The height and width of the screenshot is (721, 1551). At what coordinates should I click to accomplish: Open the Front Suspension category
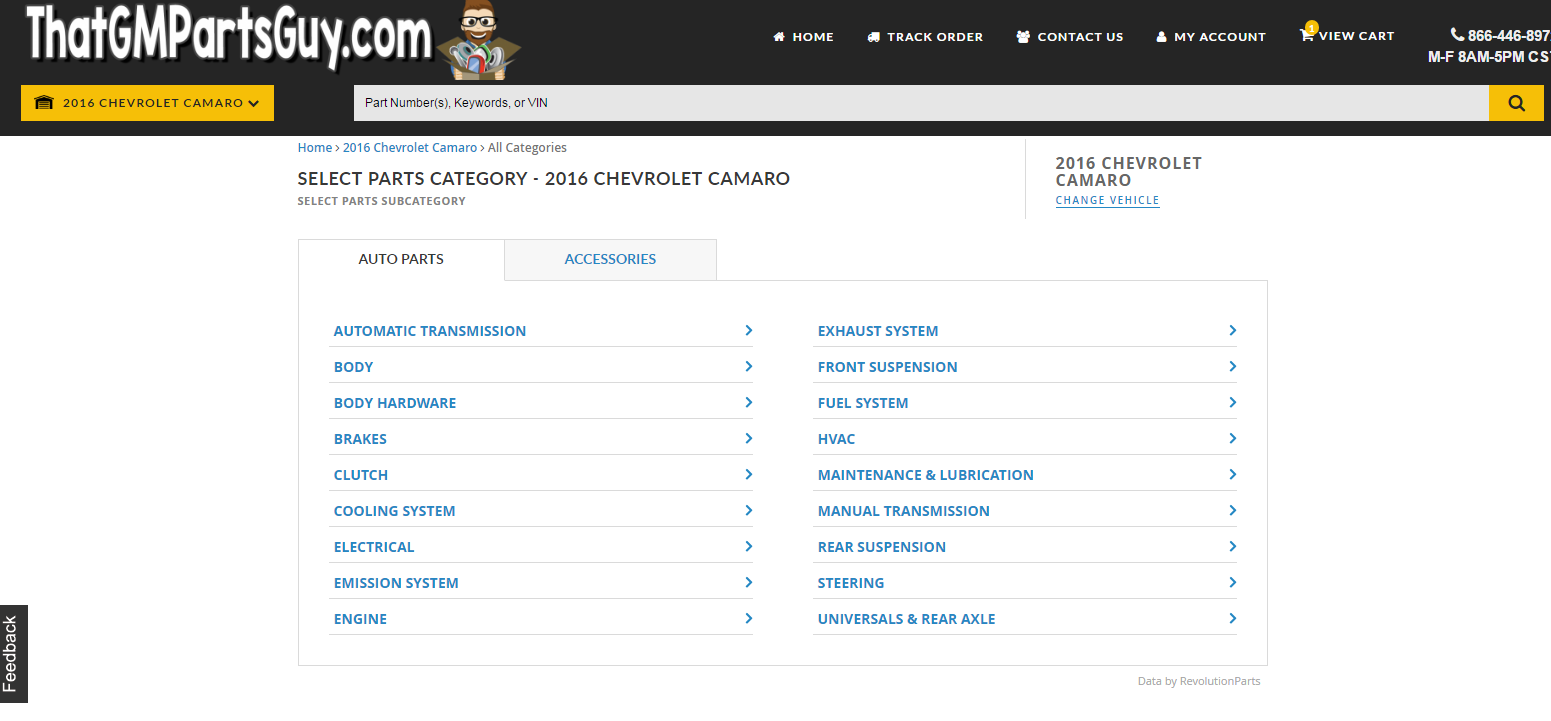tap(1025, 366)
